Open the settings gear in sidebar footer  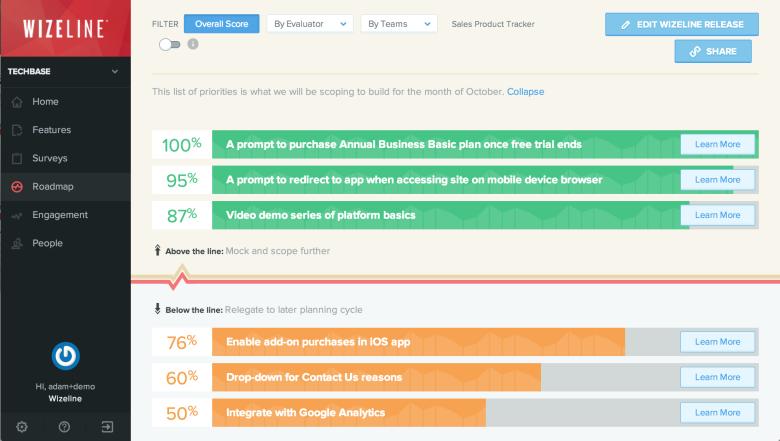(x=22, y=427)
